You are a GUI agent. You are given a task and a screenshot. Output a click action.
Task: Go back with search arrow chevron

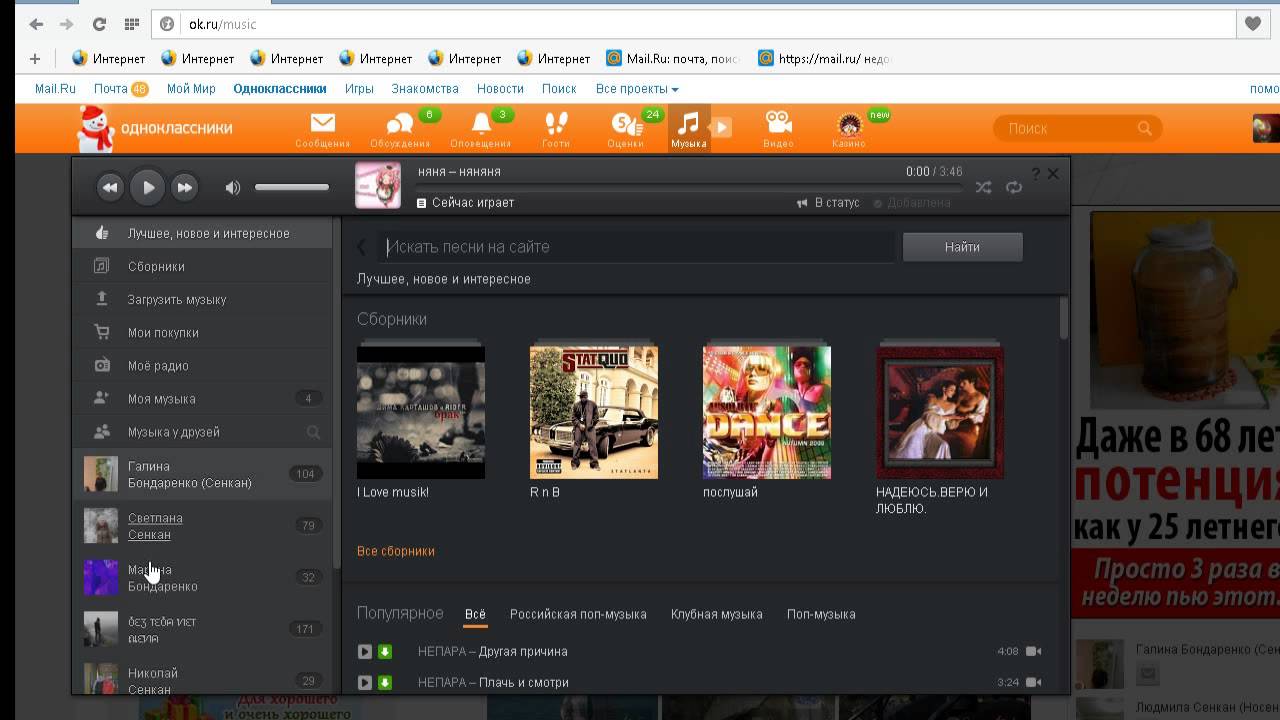[x=362, y=247]
